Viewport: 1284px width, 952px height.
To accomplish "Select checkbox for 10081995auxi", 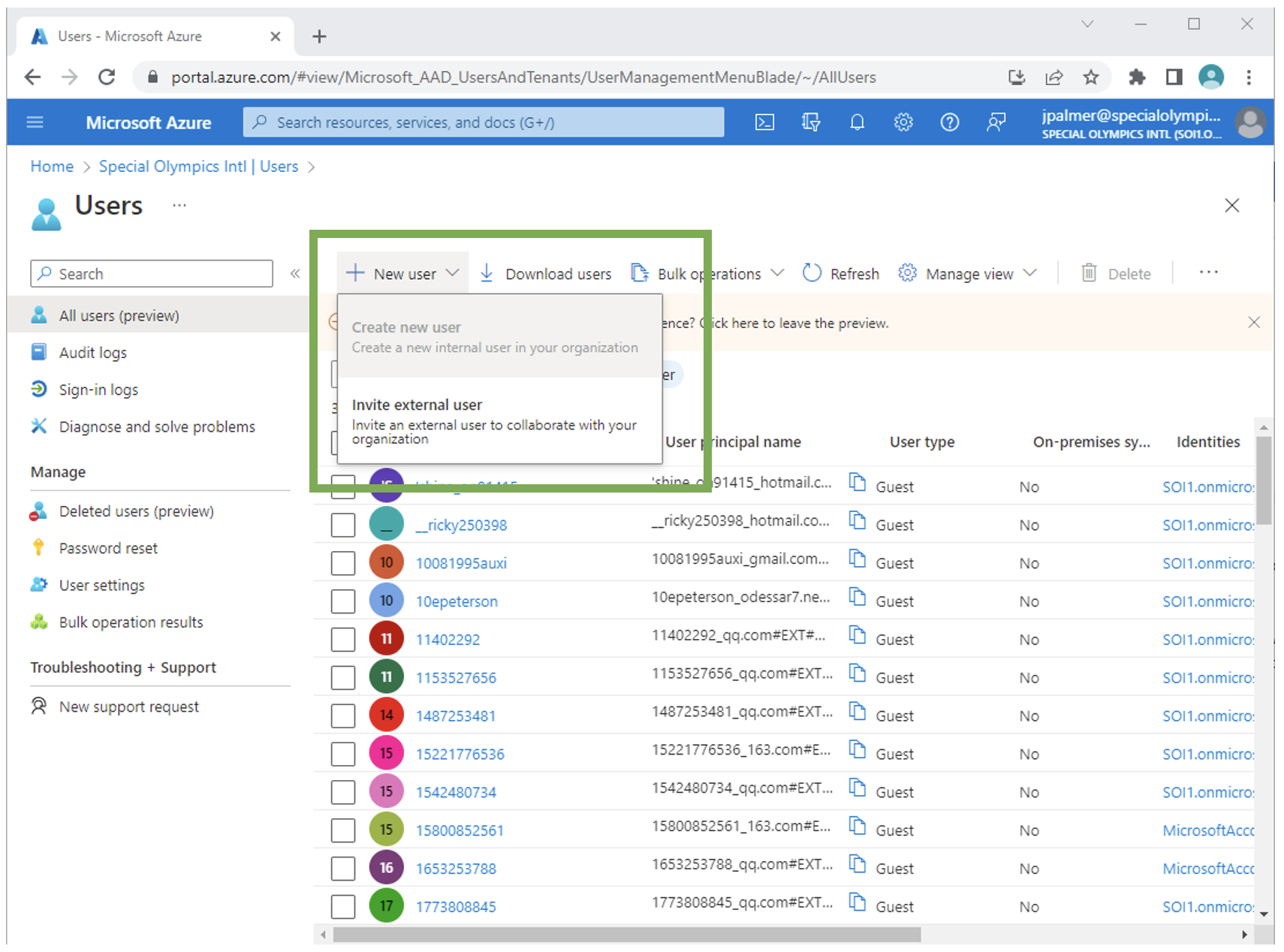I will click(343, 563).
